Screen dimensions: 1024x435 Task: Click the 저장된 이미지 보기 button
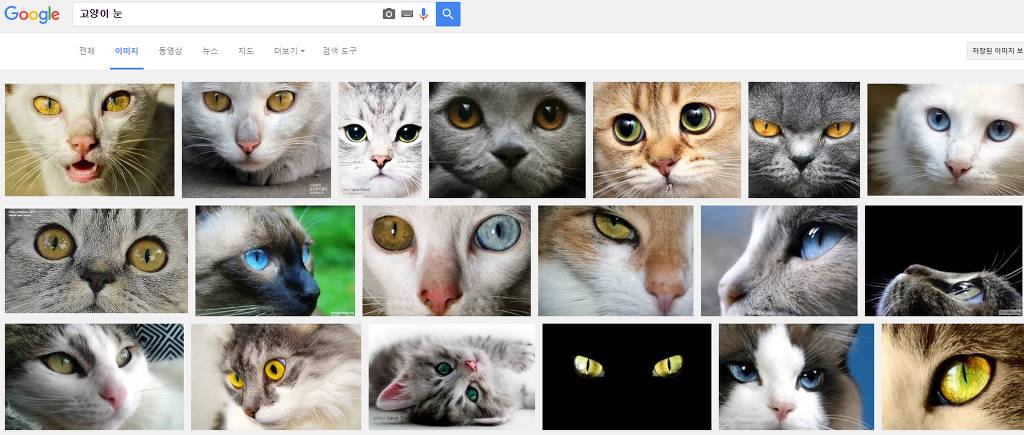pos(996,51)
